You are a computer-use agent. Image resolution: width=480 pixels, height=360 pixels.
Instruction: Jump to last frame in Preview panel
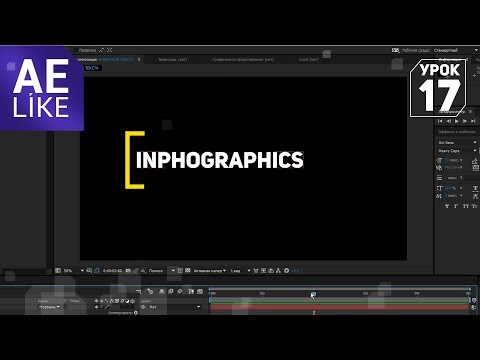pyautogui.click(x=473, y=121)
